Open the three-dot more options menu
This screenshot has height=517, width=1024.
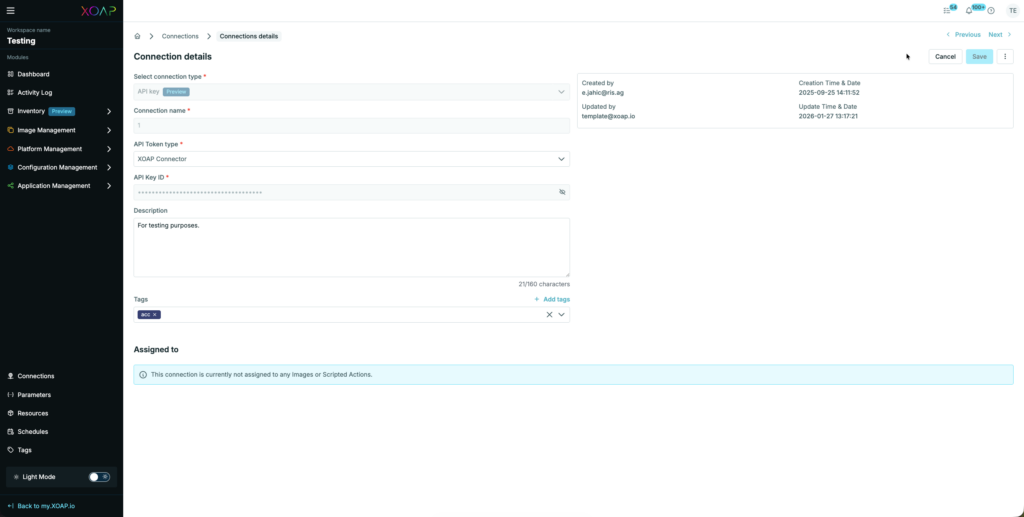pos(1005,57)
